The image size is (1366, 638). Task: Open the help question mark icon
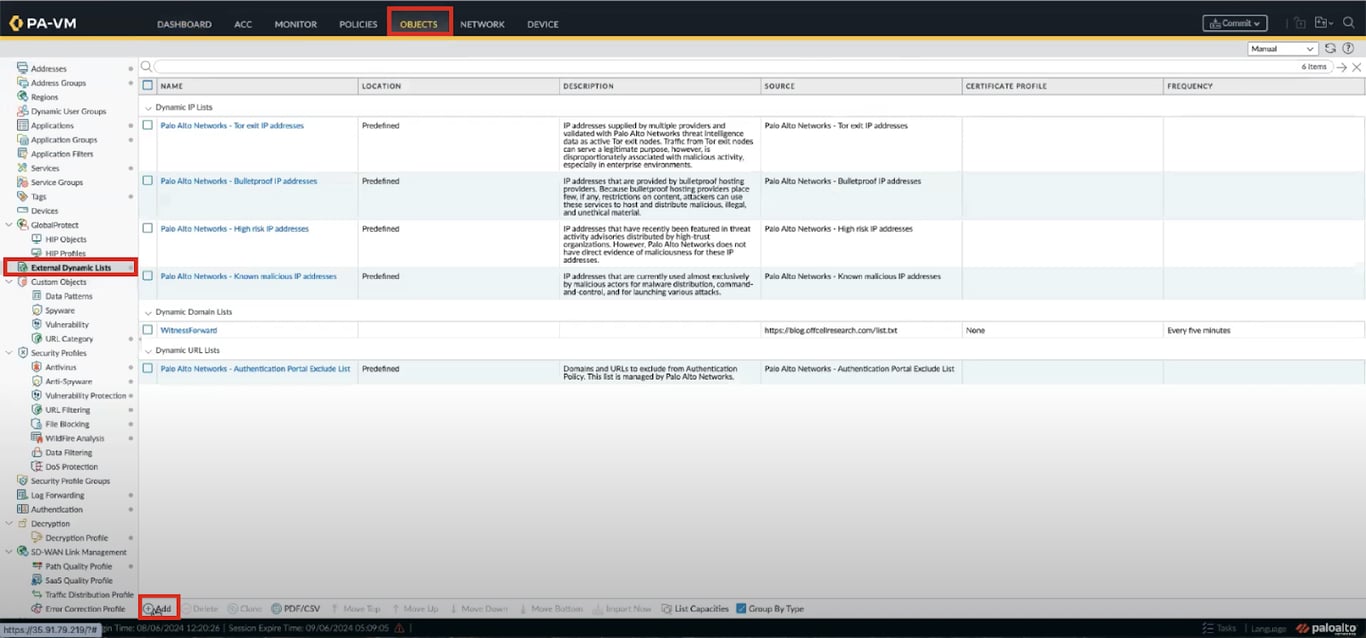(1347, 48)
